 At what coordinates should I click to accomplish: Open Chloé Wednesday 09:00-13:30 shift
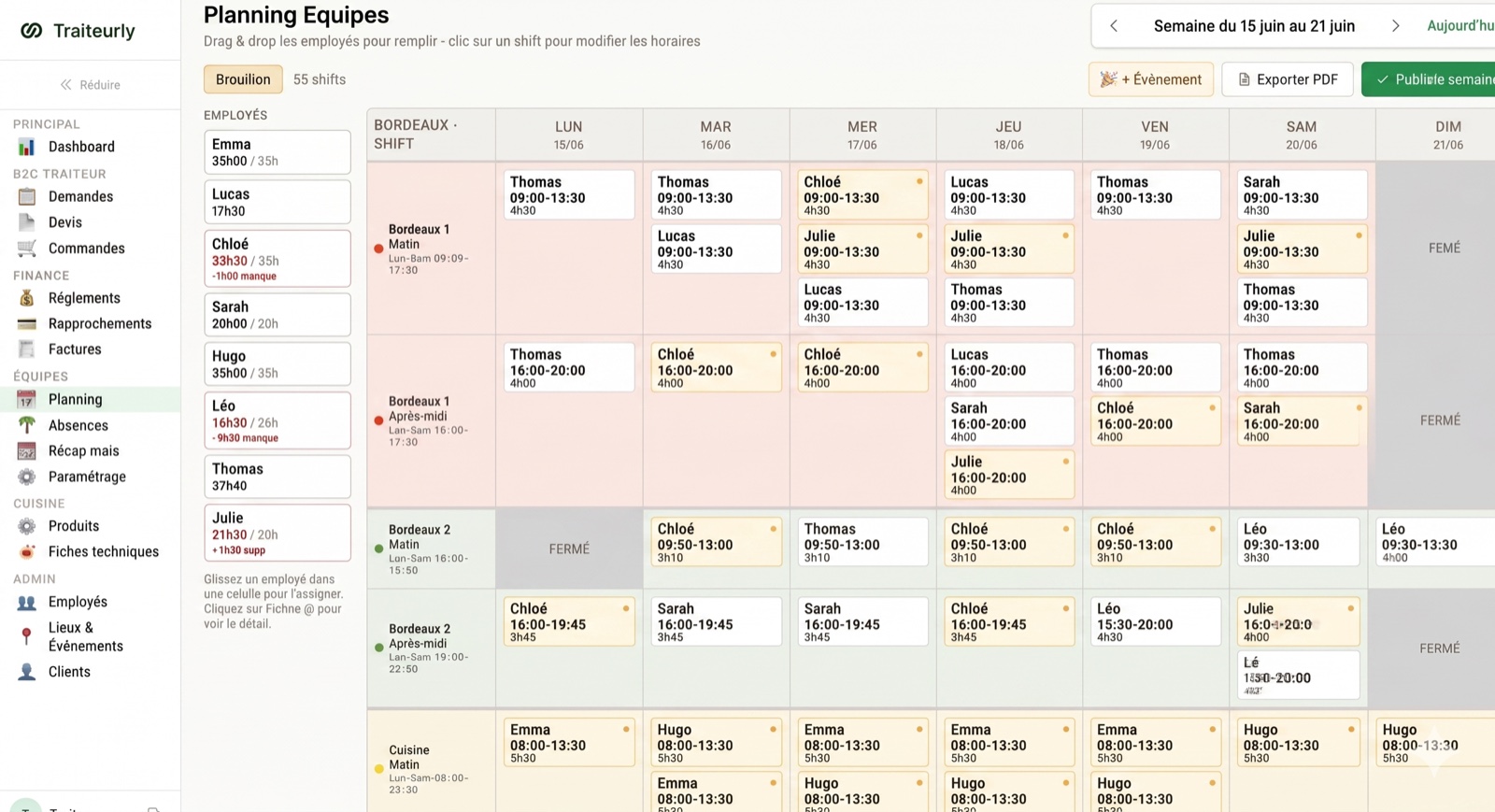[862, 194]
